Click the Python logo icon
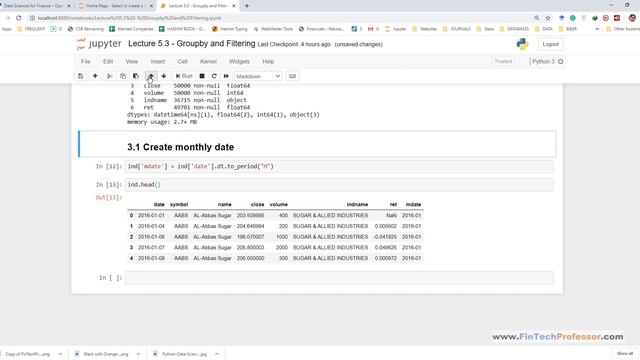Viewport: 640px width, 360px height. (x=522, y=44)
